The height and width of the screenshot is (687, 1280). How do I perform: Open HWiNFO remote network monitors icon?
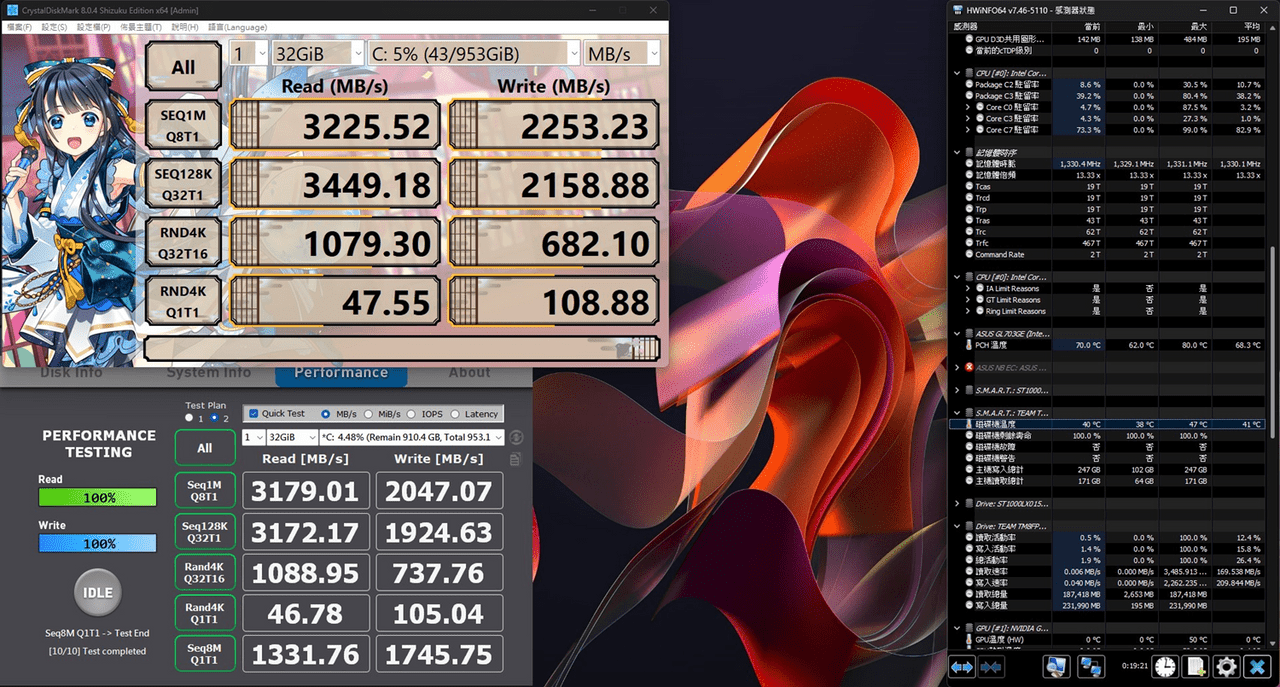[x=1090, y=667]
